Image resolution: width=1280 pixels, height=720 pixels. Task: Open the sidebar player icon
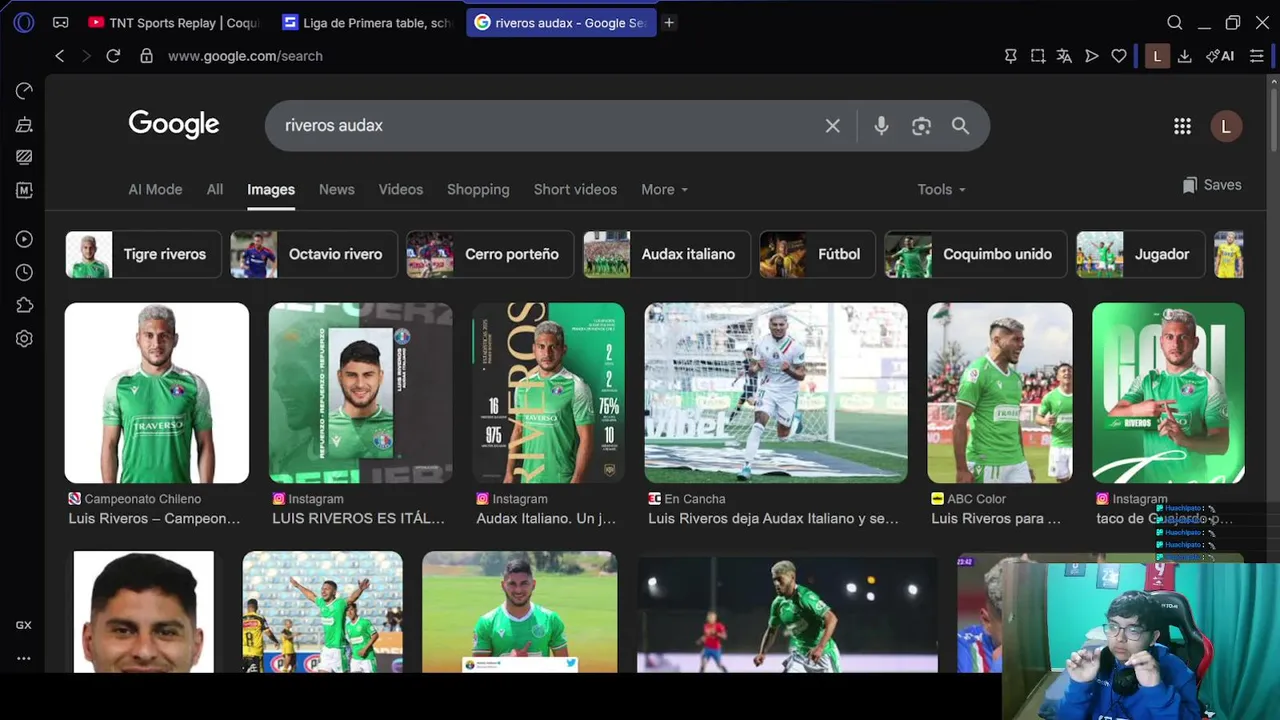[24, 239]
